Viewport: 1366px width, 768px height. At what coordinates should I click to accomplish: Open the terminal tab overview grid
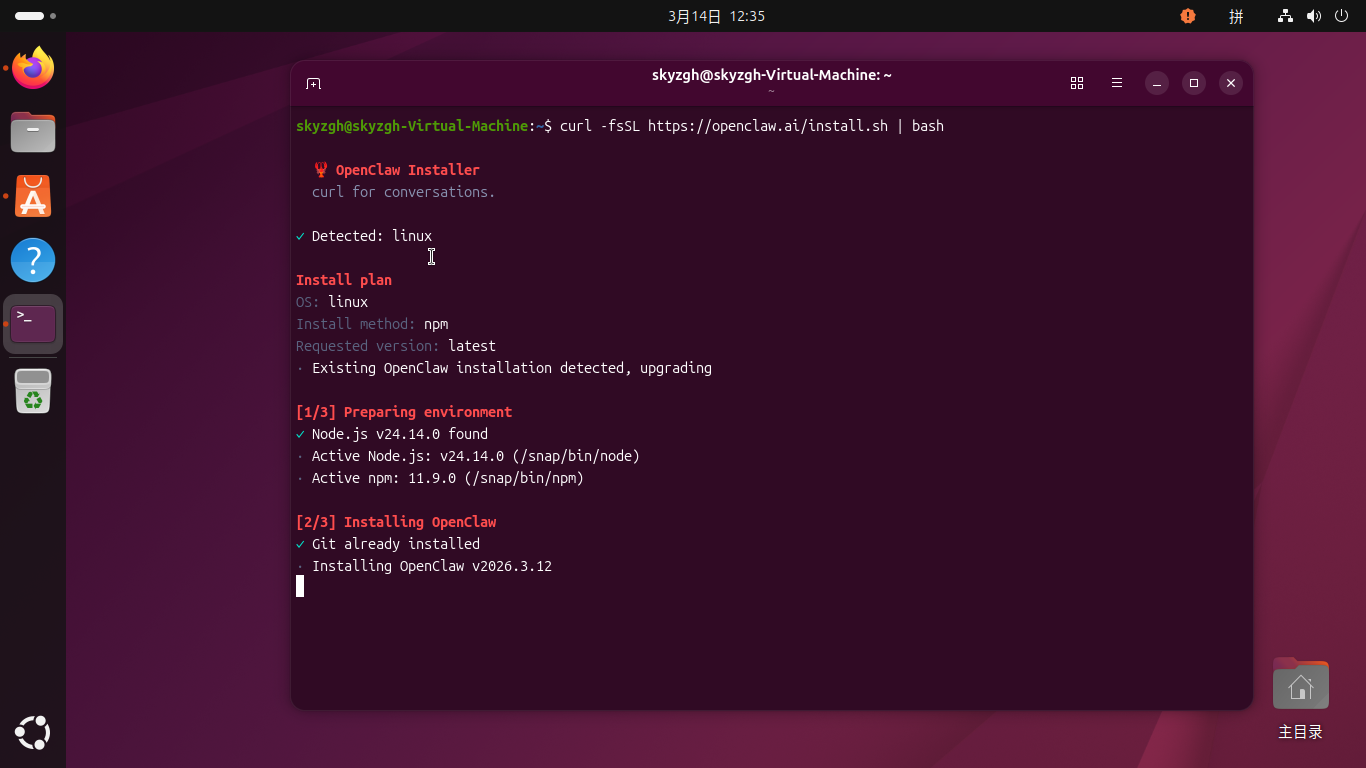1077,83
